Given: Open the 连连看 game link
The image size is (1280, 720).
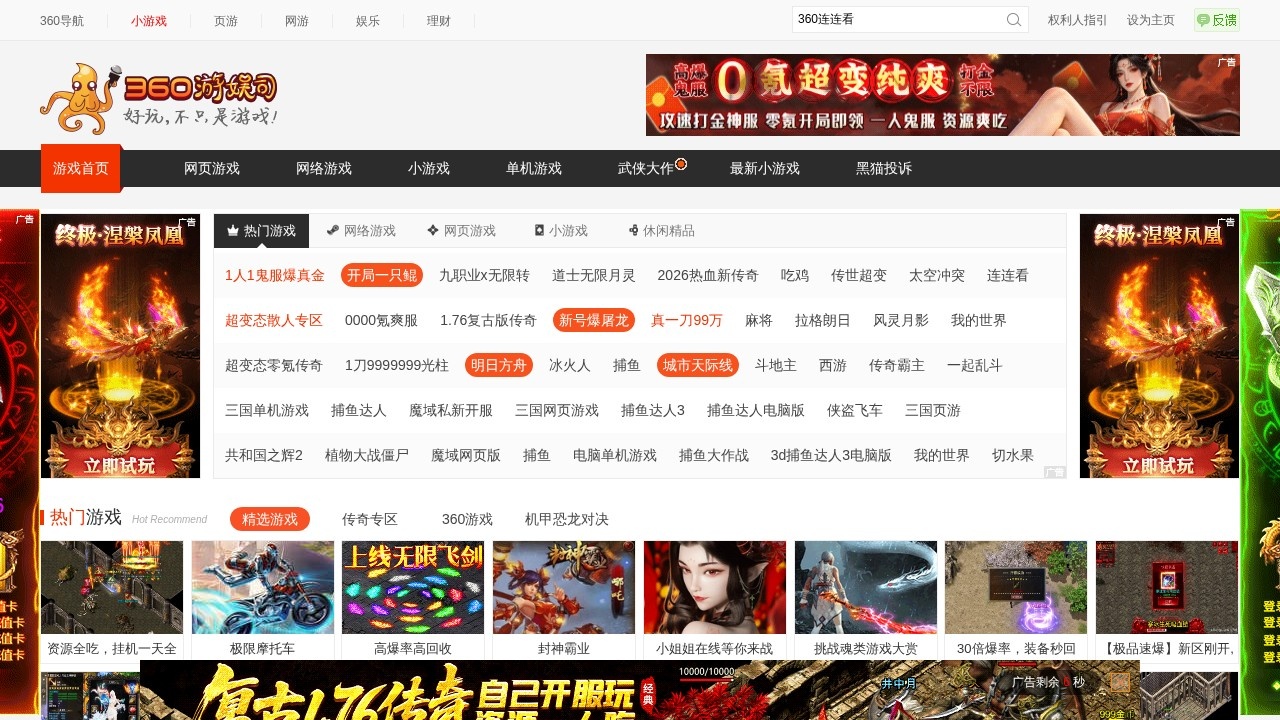Looking at the screenshot, I should click(x=1008, y=275).
